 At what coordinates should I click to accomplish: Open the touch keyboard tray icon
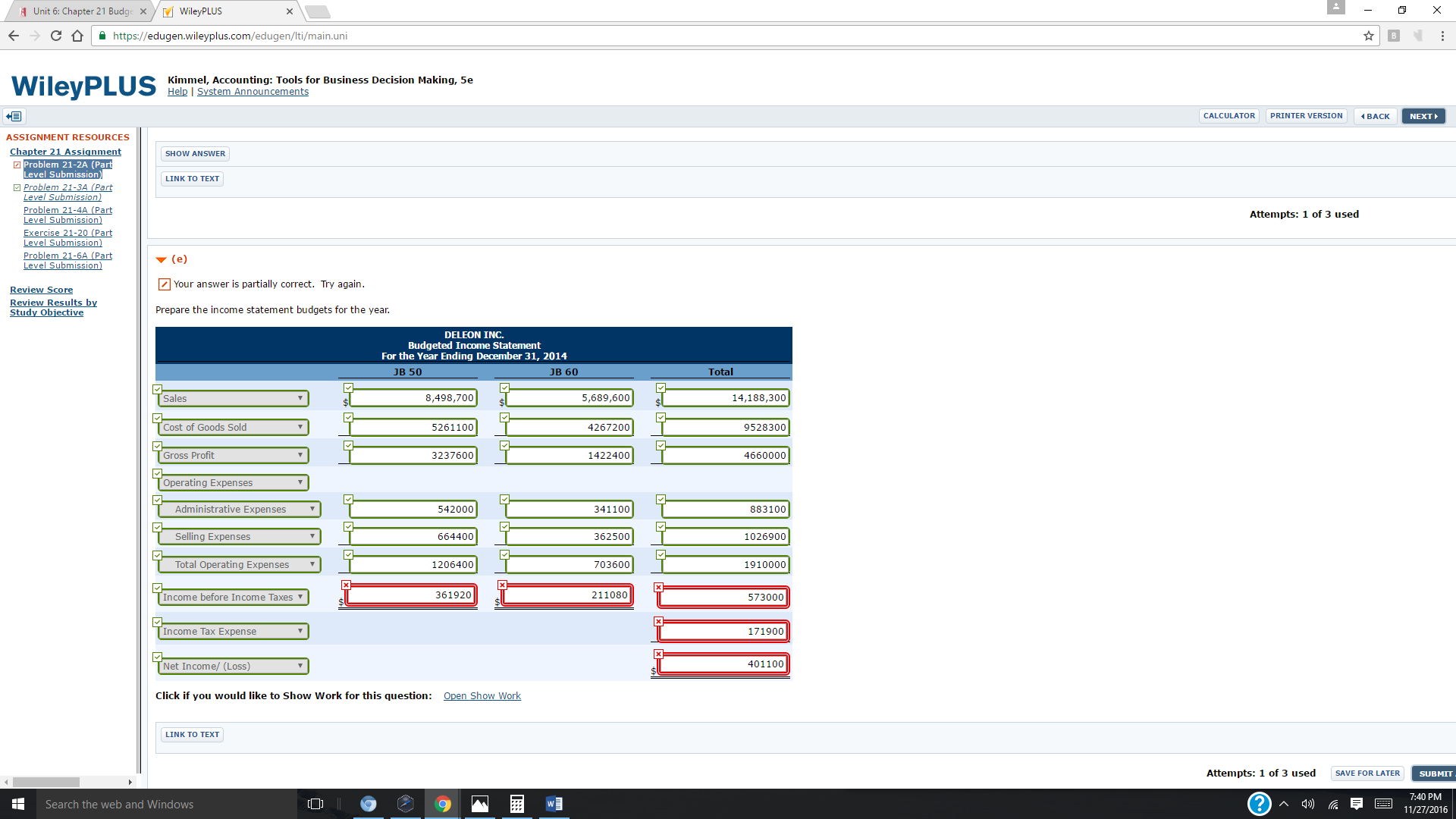(x=1383, y=804)
